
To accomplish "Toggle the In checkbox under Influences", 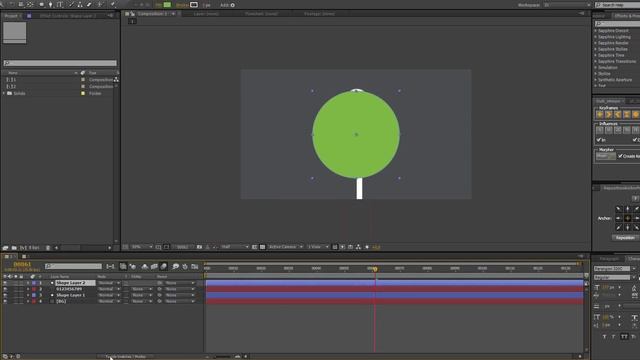I will (x=599, y=140).
